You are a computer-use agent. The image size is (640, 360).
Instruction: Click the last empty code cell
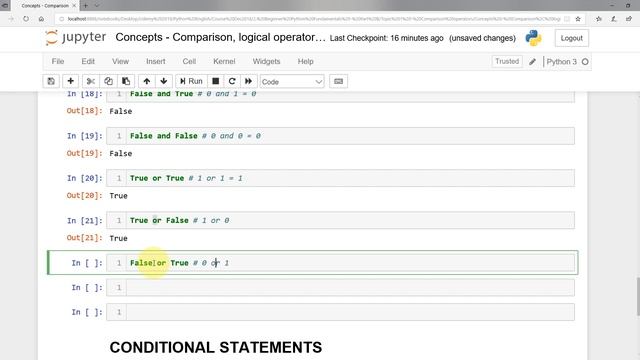pyautogui.click(x=340, y=312)
